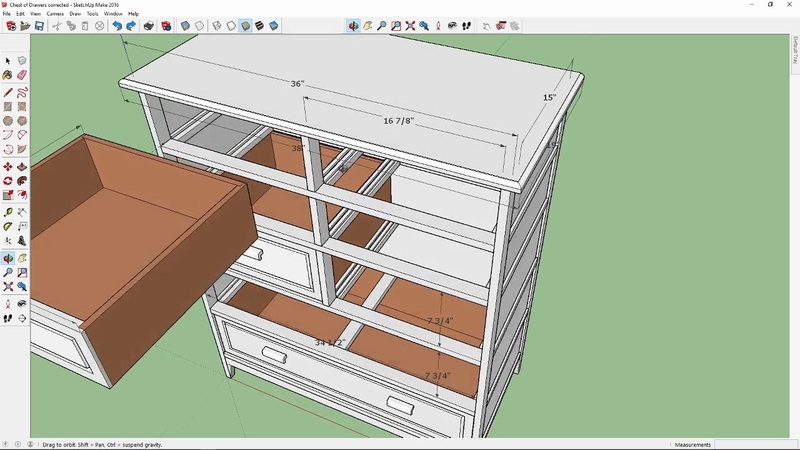This screenshot has width=800, height=450.
Task: Choose the Line pencil tool
Action: pyautogui.click(x=8, y=91)
